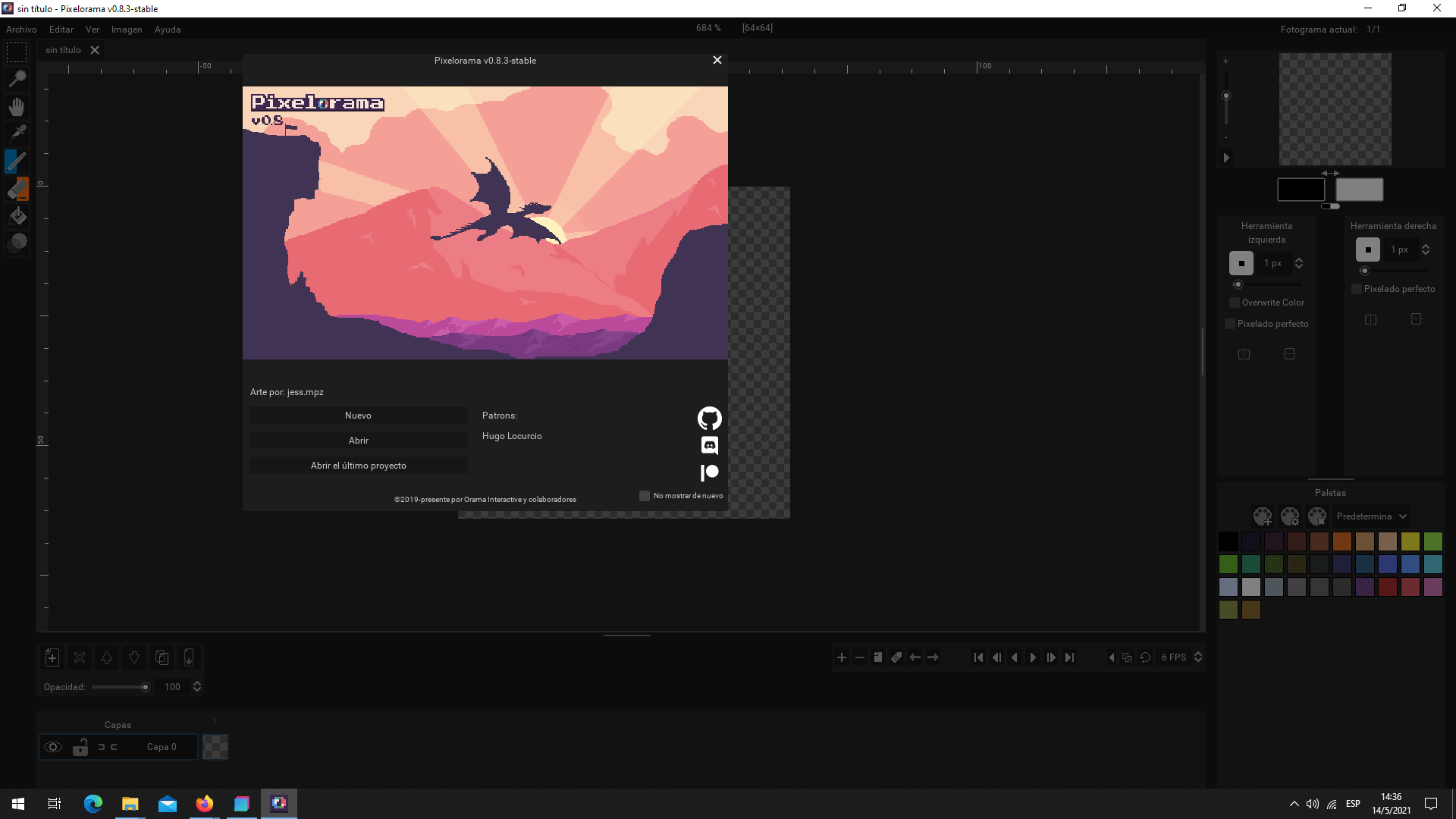
Task: Play canvas preview animation triangle
Action: pos(1226,158)
